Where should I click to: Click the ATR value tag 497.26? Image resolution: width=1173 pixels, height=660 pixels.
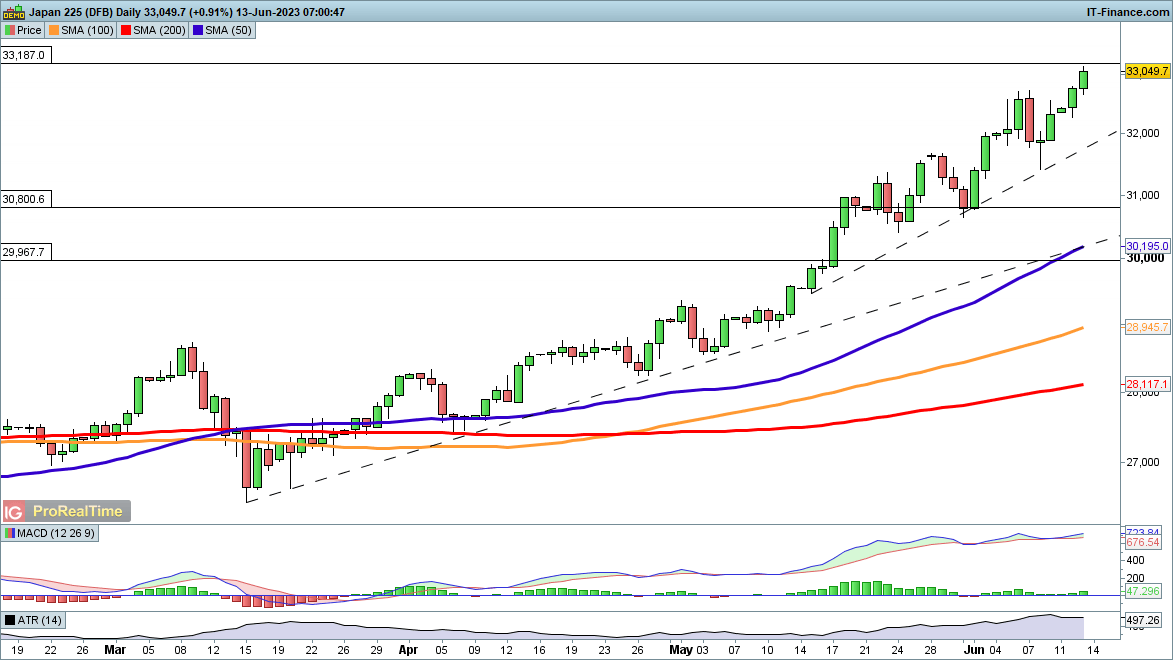[x=1142, y=620]
